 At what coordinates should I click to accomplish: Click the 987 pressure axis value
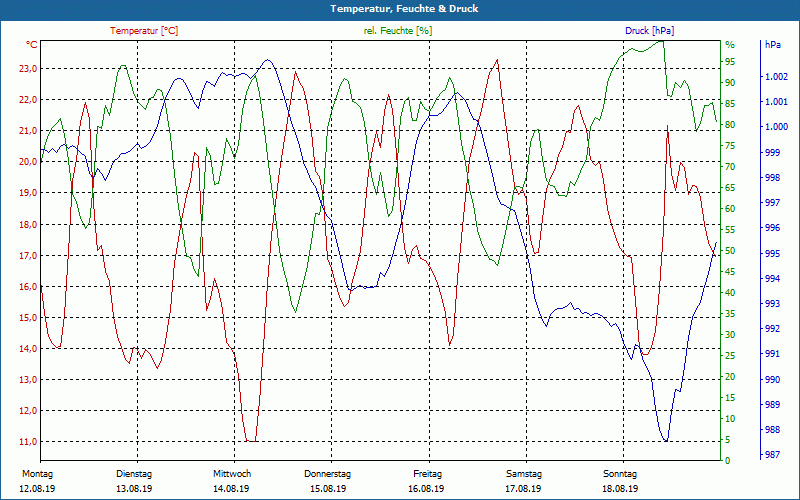772,455
